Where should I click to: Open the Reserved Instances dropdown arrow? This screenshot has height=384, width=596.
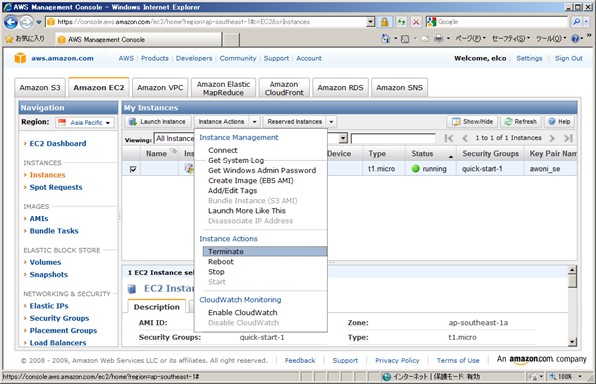[331, 122]
